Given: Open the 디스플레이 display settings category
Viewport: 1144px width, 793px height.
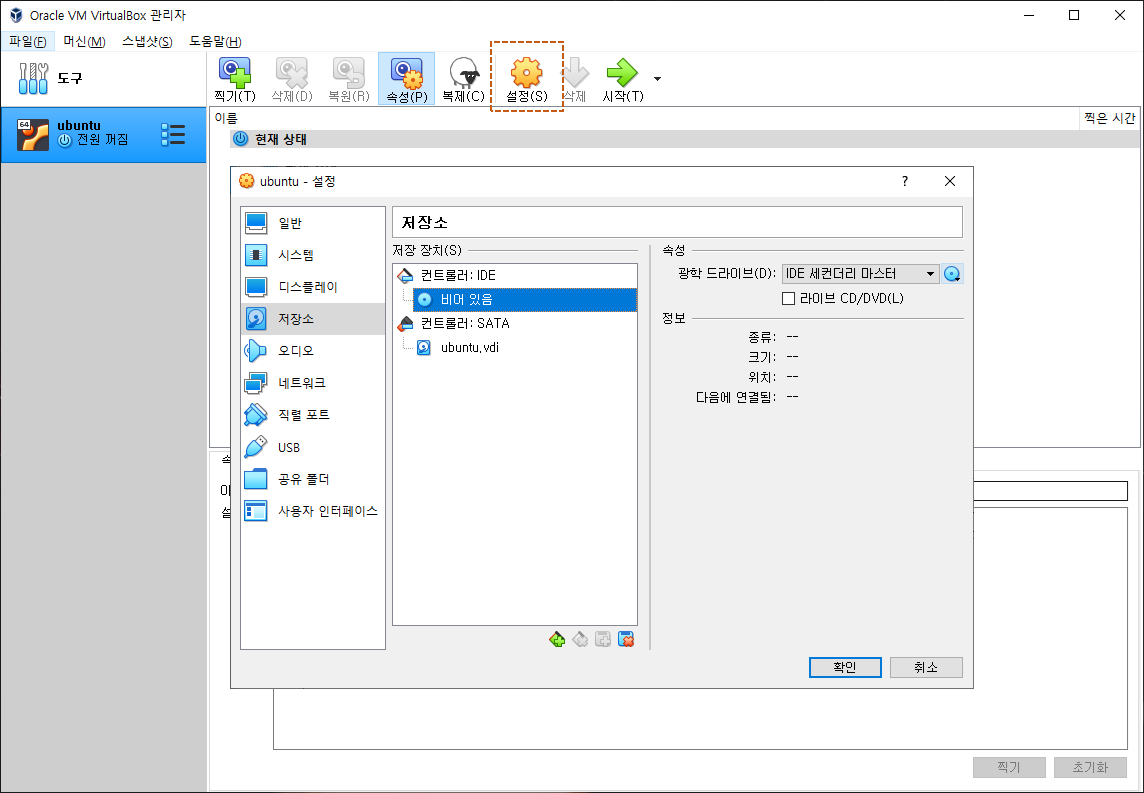Looking at the screenshot, I should pyautogui.click(x=313, y=287).
